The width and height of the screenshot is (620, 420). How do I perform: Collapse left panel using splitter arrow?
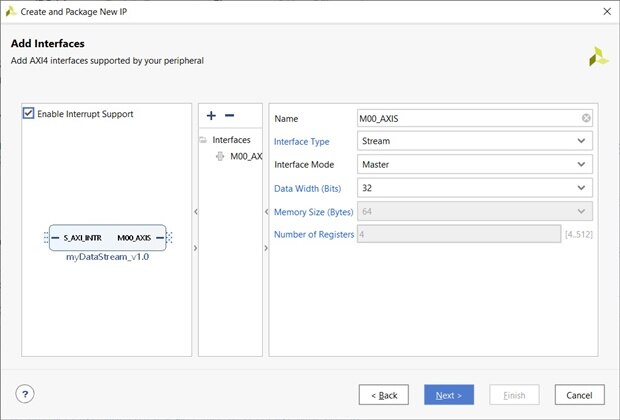click(x=195, y=211)
